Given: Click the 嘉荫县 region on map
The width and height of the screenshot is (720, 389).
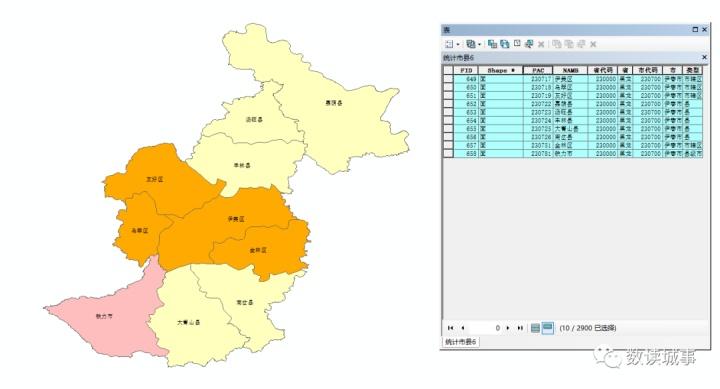Looking at the screenshot, I should (334, 103).
